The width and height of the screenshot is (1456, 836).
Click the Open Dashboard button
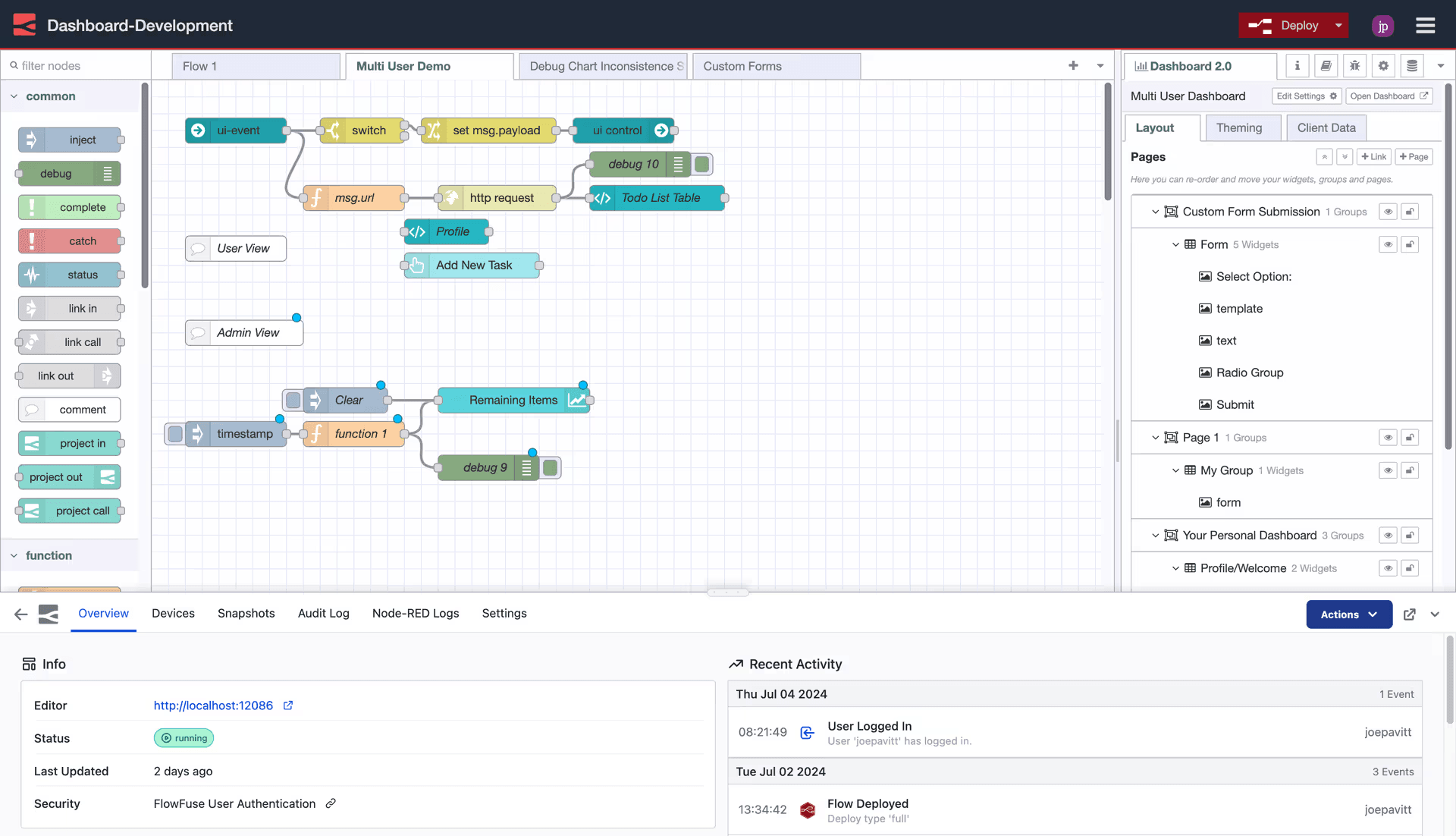coord(1389,96)
